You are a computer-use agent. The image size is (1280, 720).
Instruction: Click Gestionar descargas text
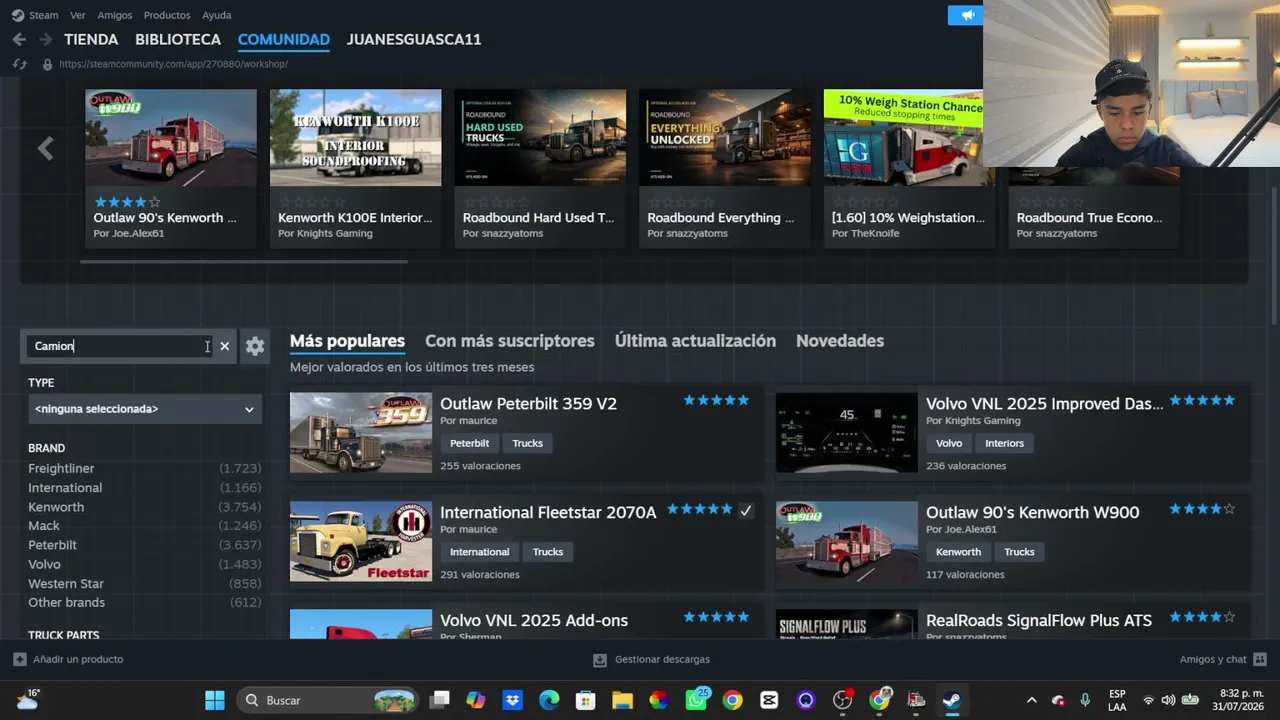(662, 659)
